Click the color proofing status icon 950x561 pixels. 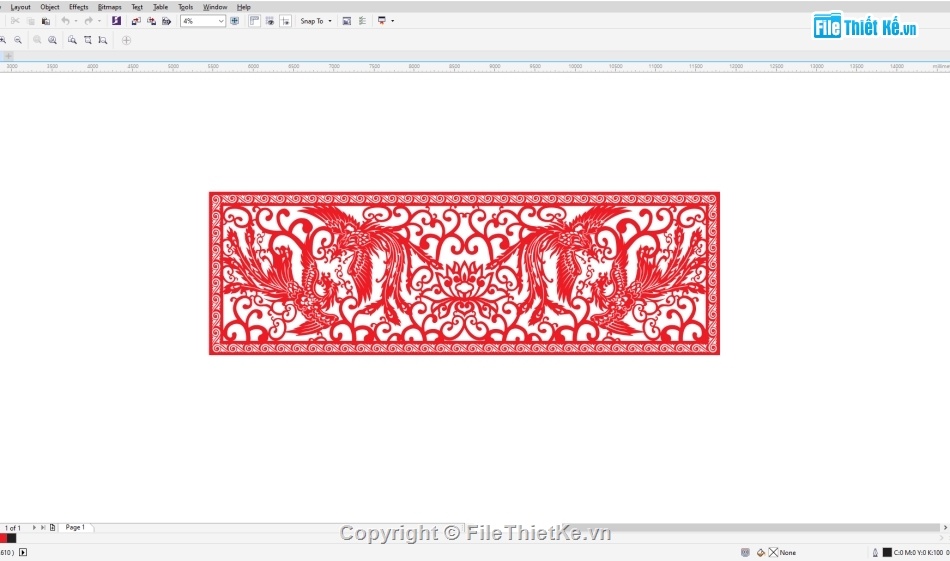pos(745,553)
